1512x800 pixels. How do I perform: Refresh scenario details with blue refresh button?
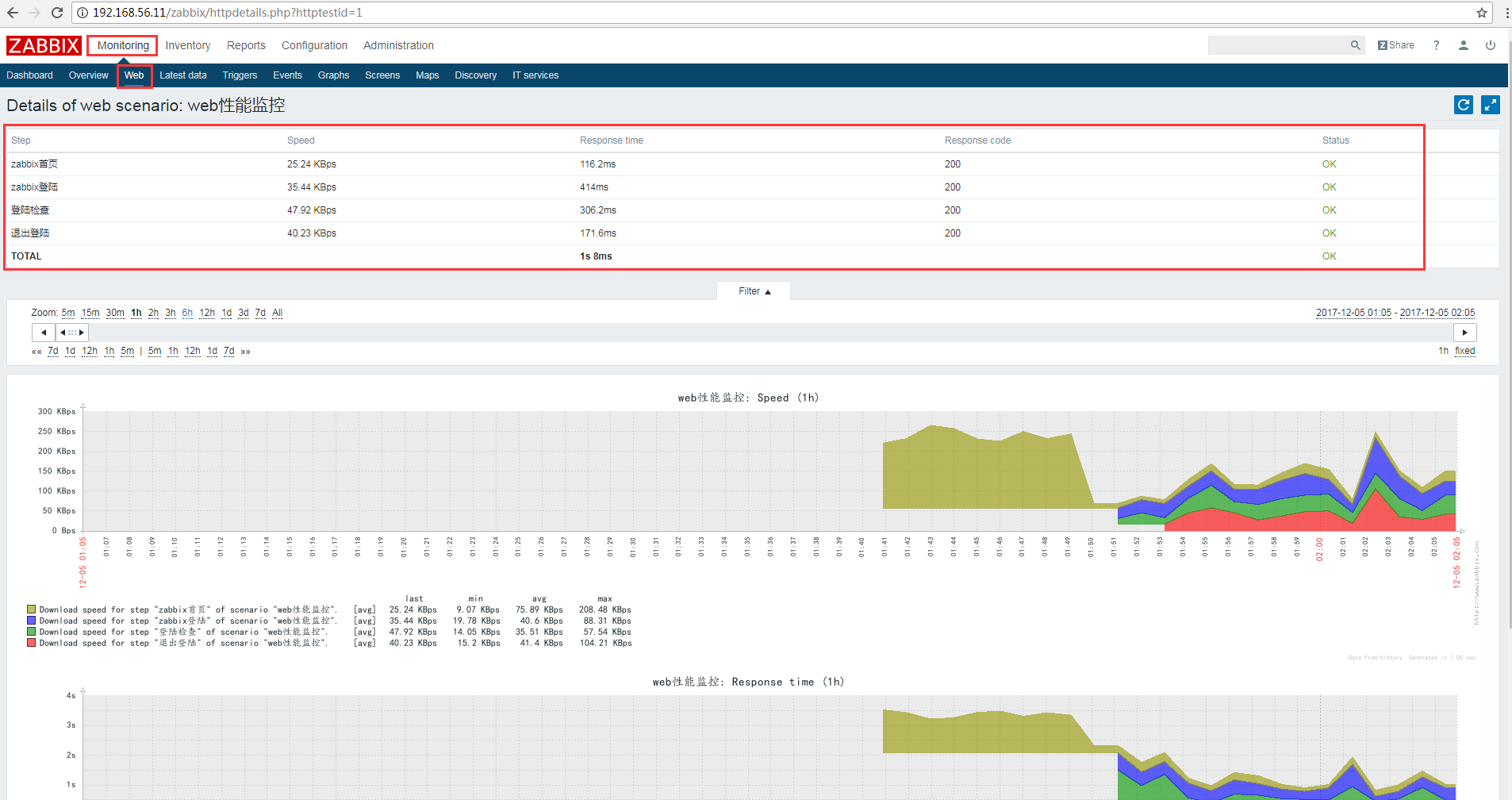1464,105
